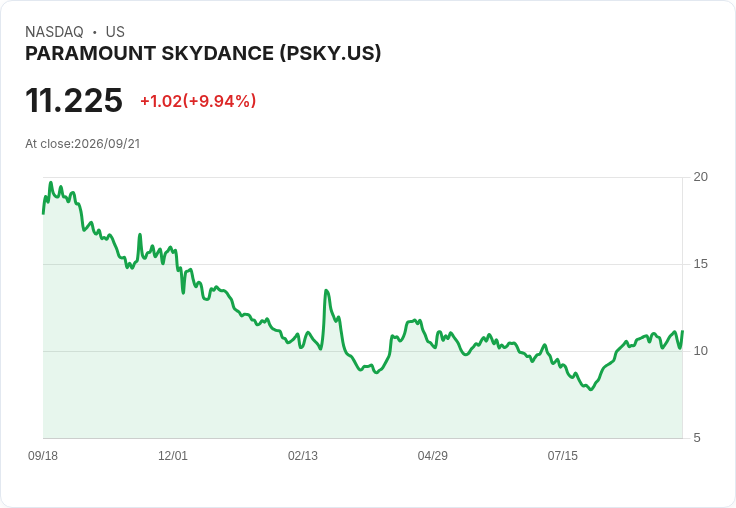736x508 pixels.
Task: Click the 07/15 date axis label
Action: point(562,456)
